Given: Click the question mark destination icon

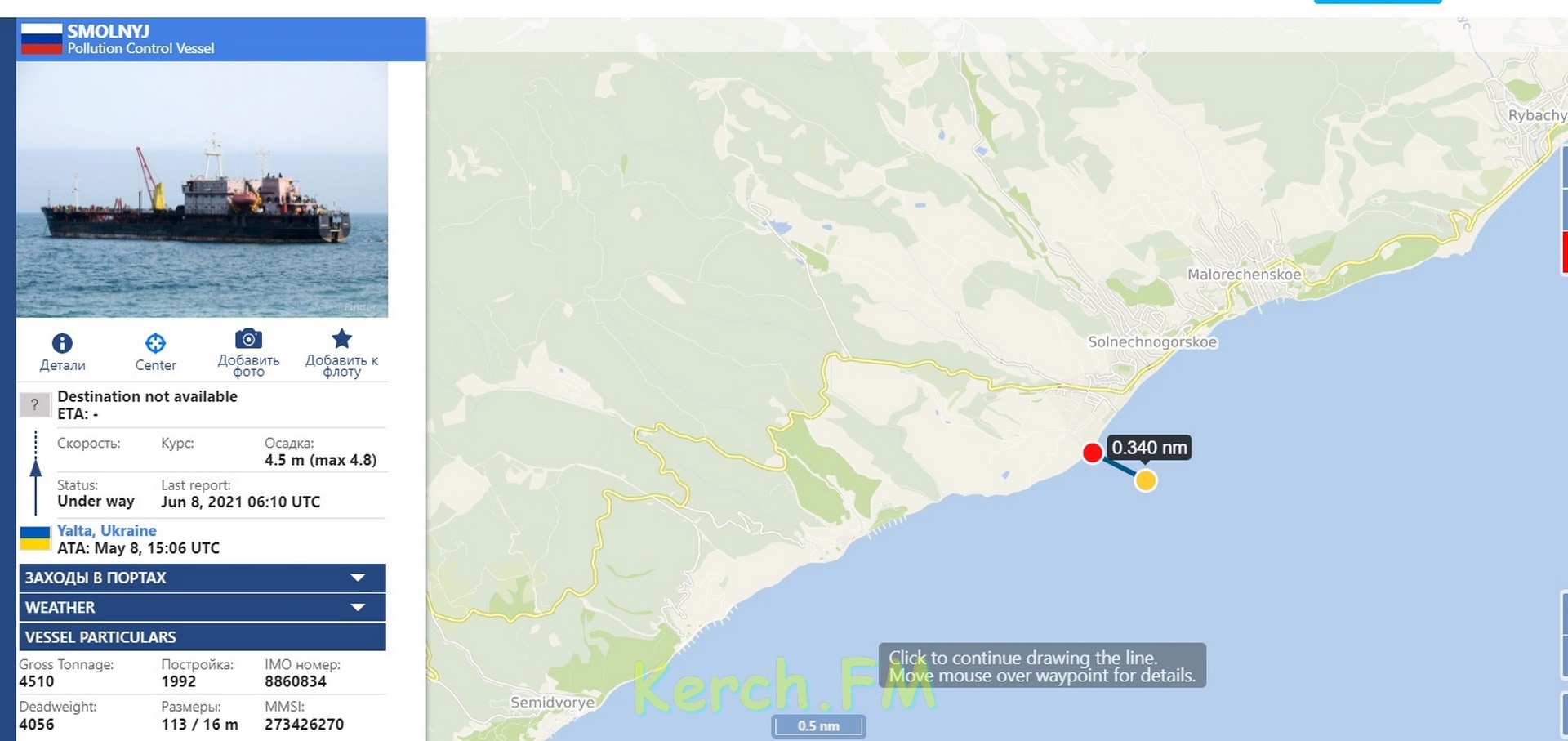Looking at the screenshot, I should coord(34,404).
